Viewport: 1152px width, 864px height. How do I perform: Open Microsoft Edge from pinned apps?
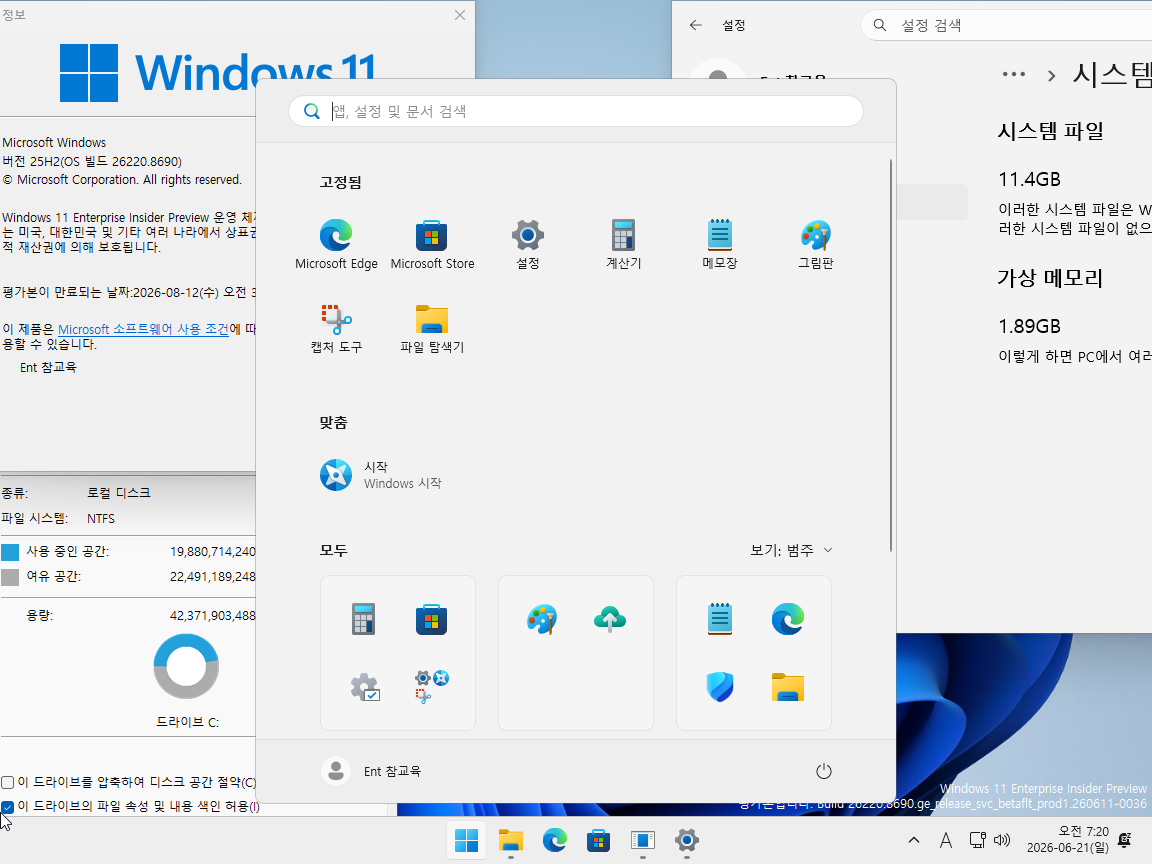tap(336, 245)
